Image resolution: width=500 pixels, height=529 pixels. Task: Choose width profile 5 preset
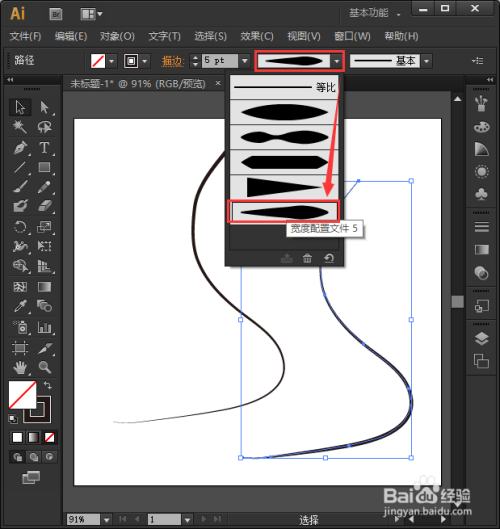(x=284, y=212)
